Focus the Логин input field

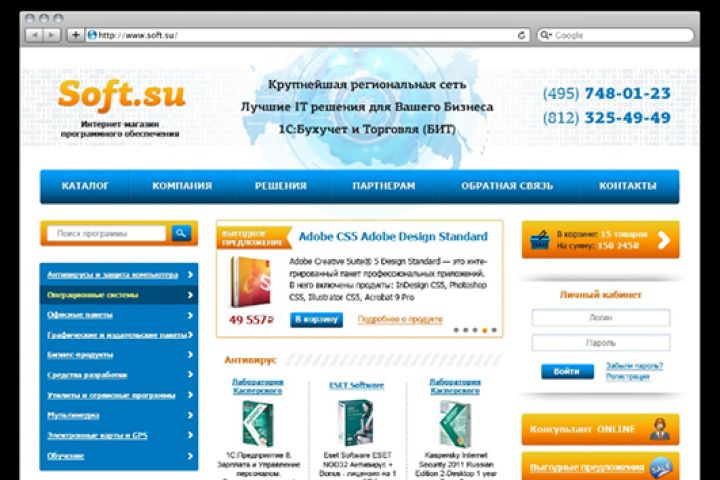601,317
